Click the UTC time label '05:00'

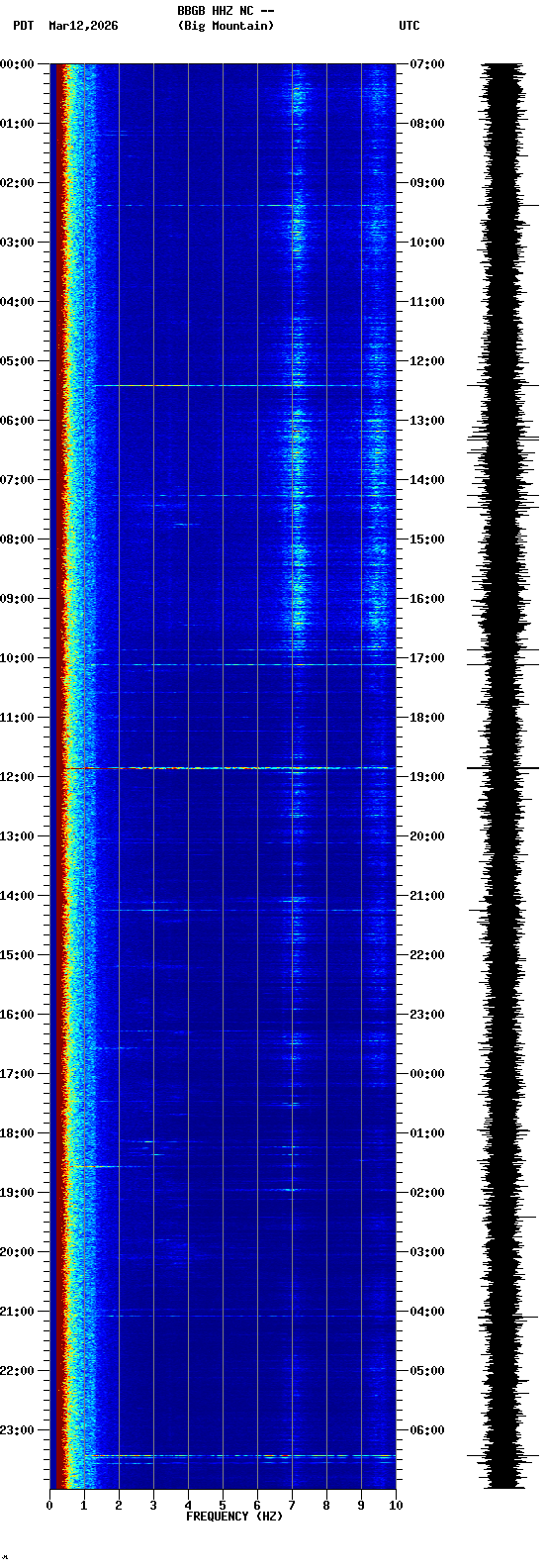[x=427, y=1371]
